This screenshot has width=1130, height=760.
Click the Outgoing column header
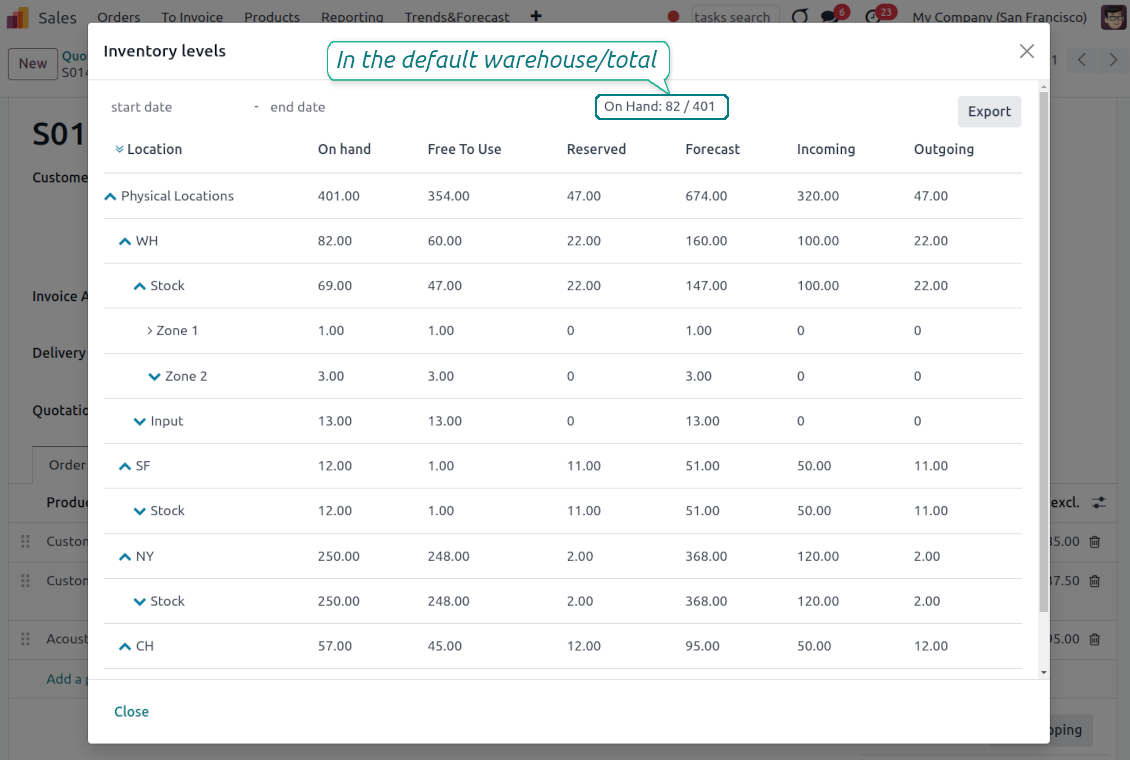click(x=944, y=149)
